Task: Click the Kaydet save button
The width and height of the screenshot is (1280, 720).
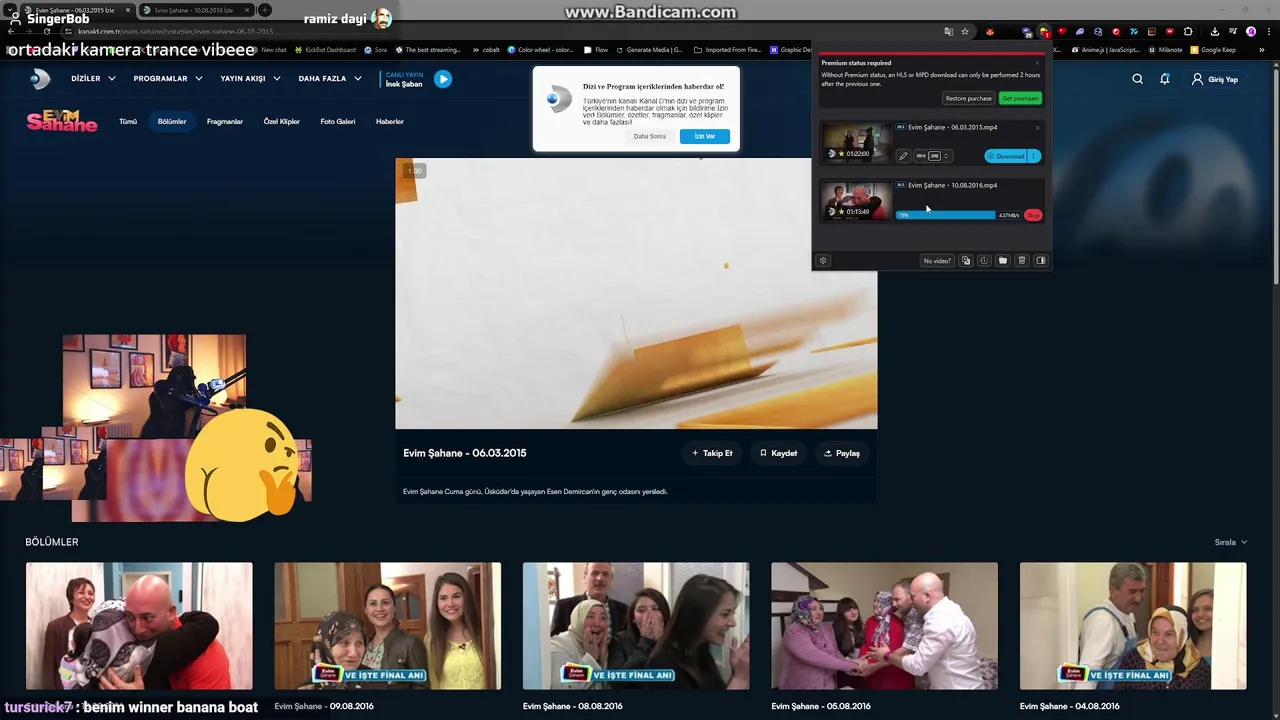Action: pos(778,453)
